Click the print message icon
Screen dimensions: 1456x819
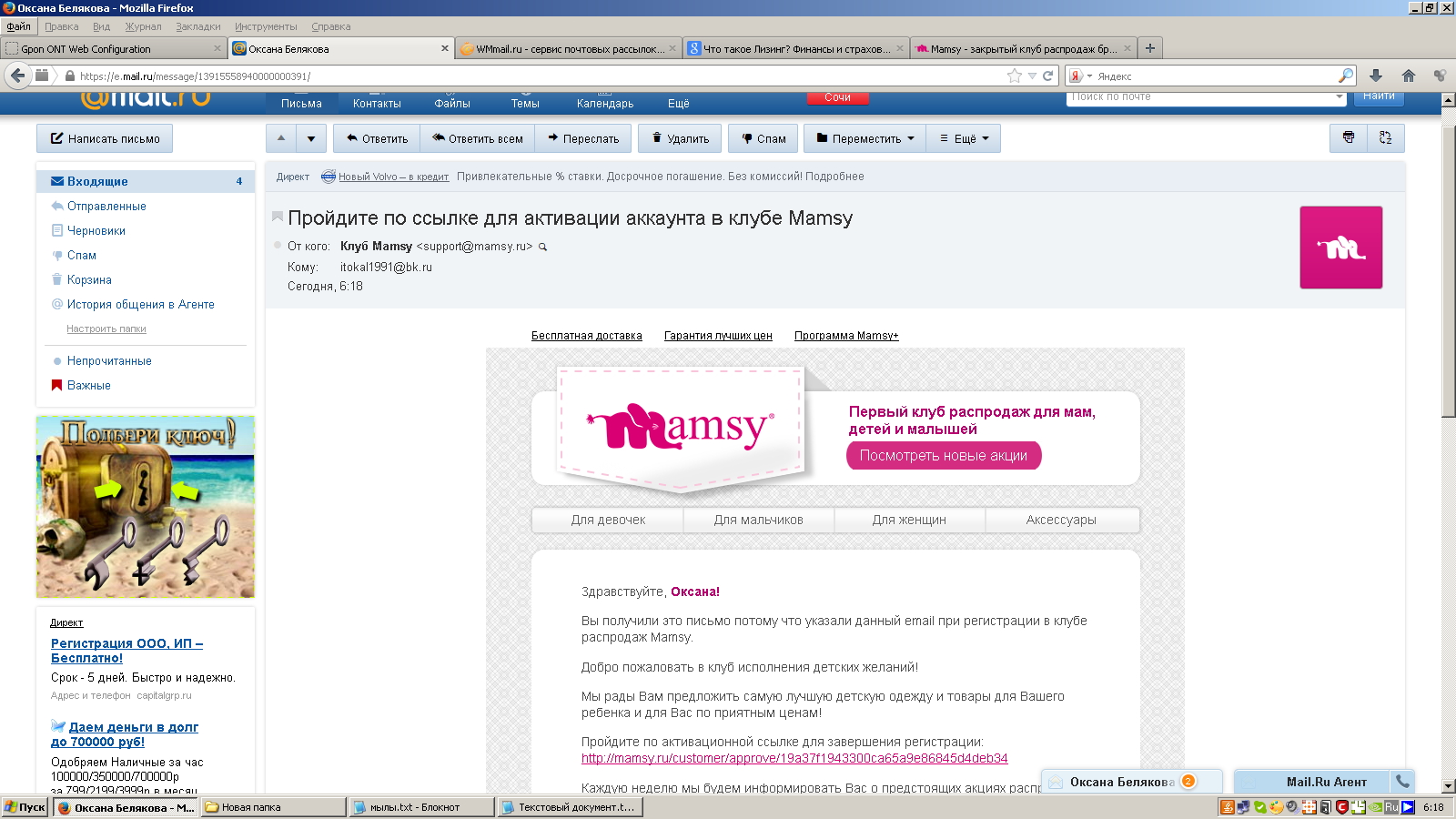pos(1348,138)
